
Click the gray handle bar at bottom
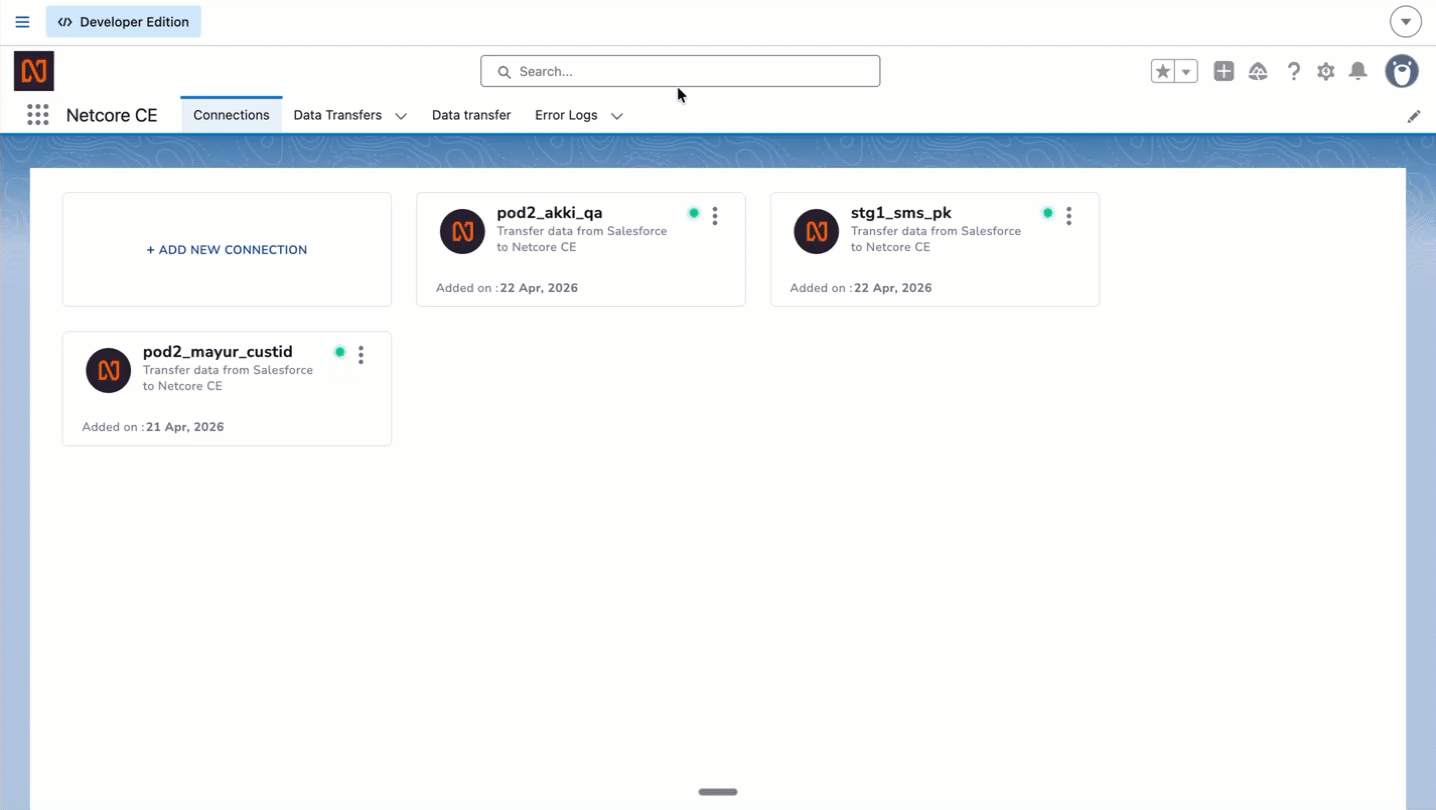click(718, 792)
